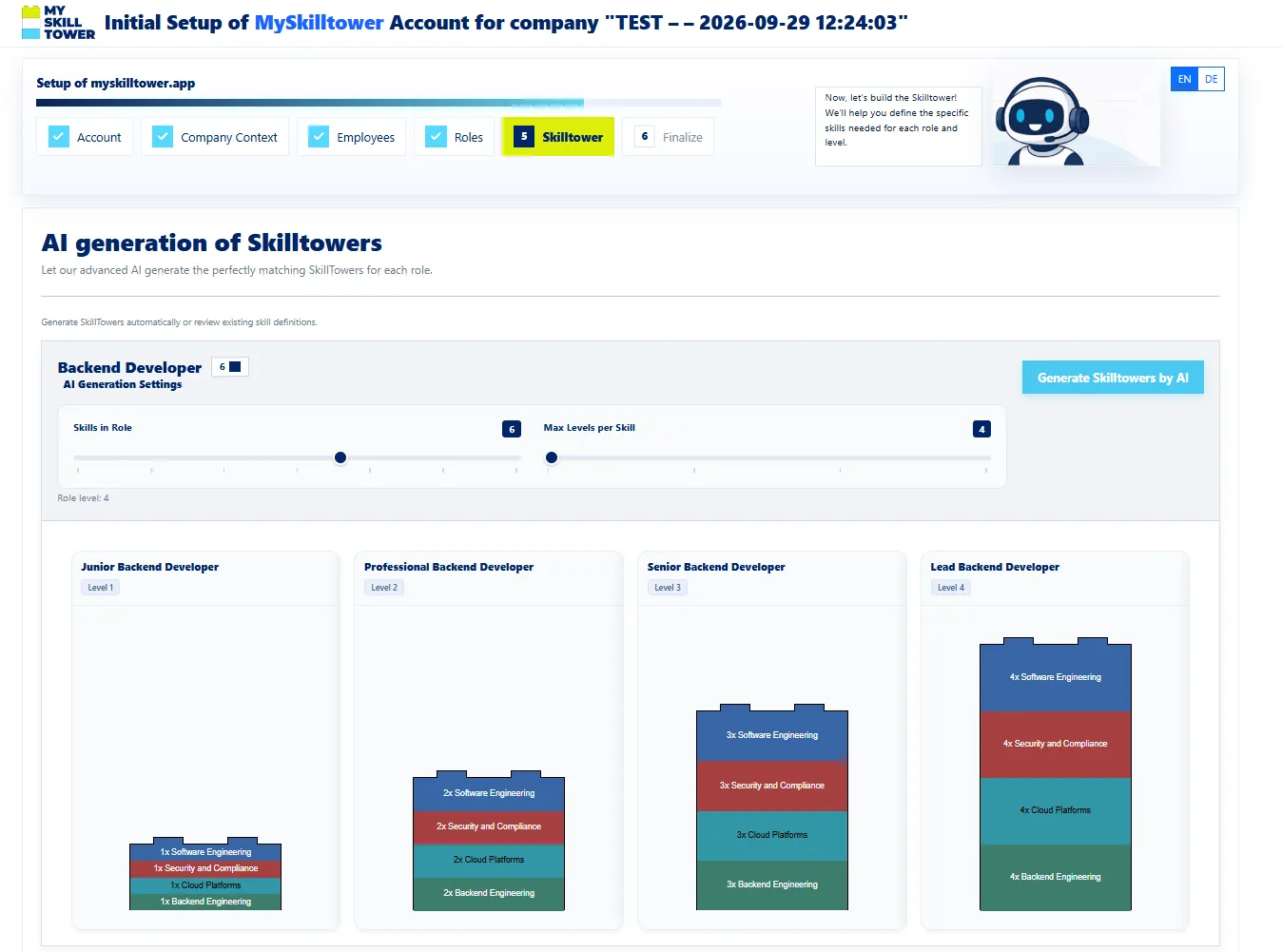Click the Level 3 badge
This screenshot has height=952, width=1282.
coord(668,588)
